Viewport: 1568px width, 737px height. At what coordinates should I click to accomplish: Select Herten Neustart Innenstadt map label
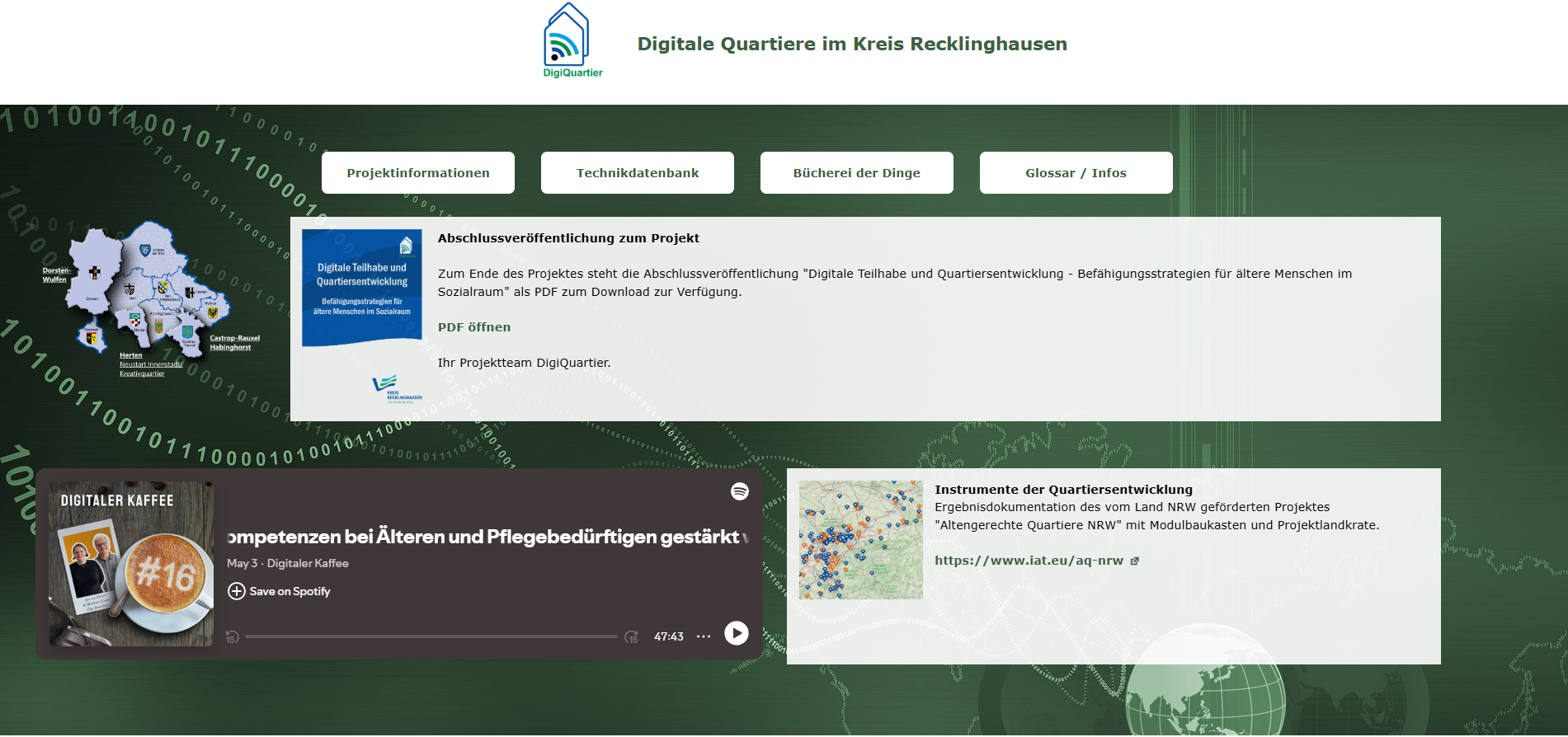point(150,364)
